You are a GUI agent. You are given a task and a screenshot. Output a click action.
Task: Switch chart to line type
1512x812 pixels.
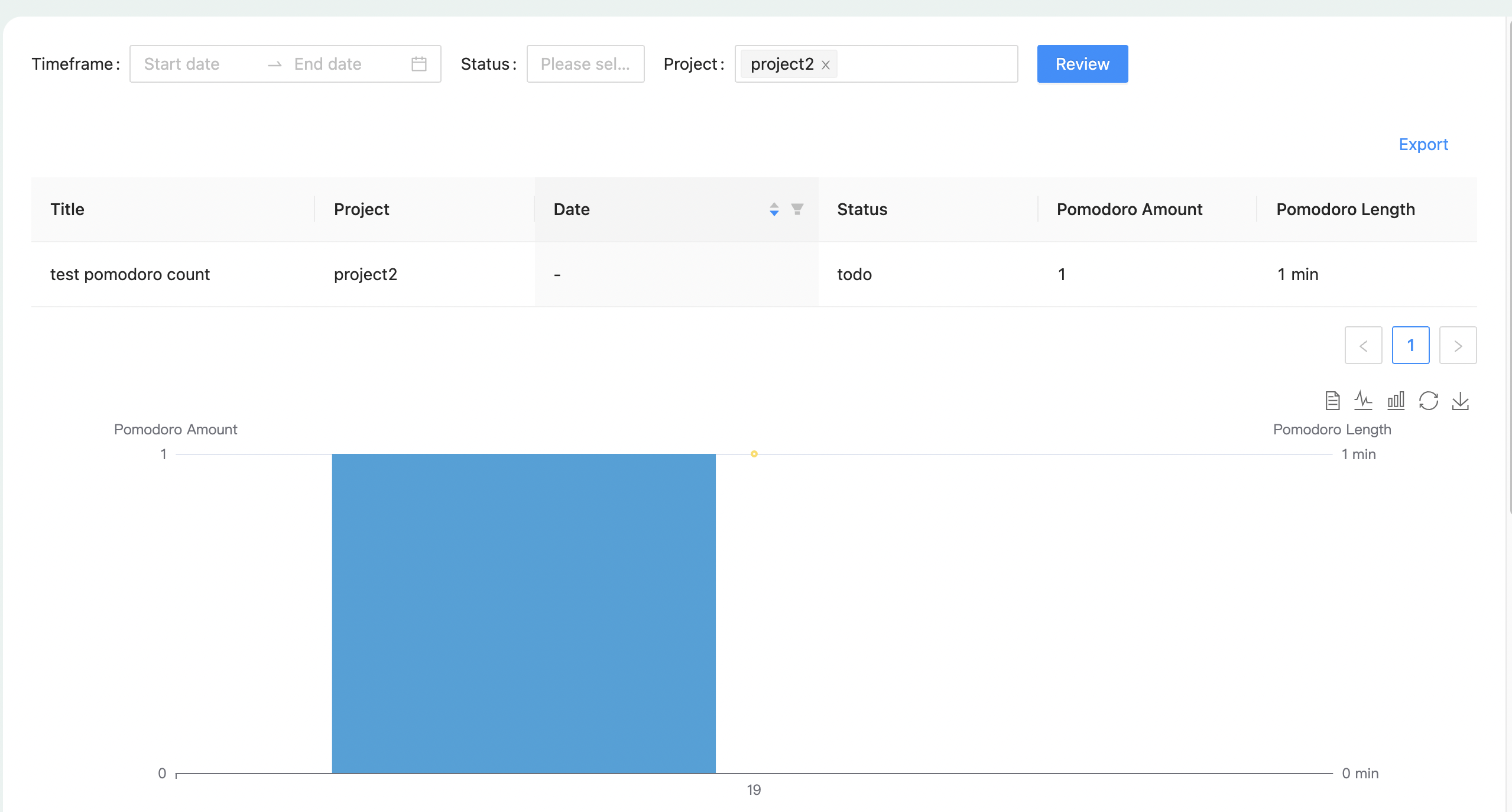pos(1363,401)
